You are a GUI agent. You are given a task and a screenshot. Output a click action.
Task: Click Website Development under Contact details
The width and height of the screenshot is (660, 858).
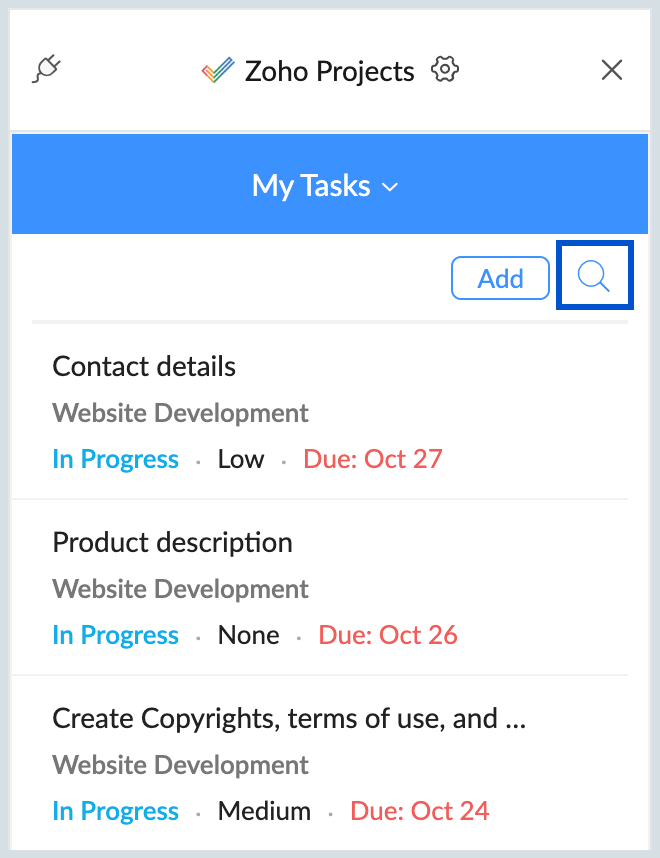180,413
